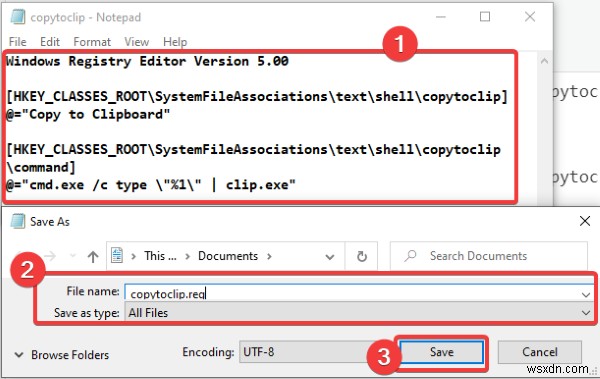Maximize the Notepad window
This screenshot has width=600, height=379.
click(485, 17)
